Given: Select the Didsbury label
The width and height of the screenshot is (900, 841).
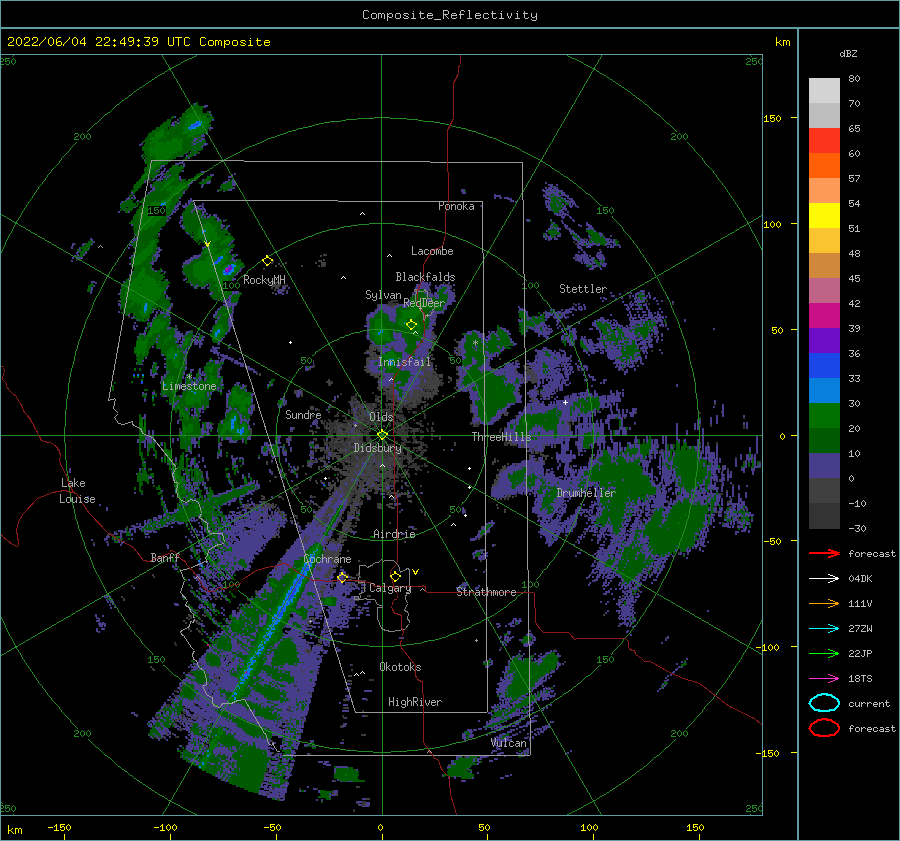Looking at the screenshot, I should [377, 448].
